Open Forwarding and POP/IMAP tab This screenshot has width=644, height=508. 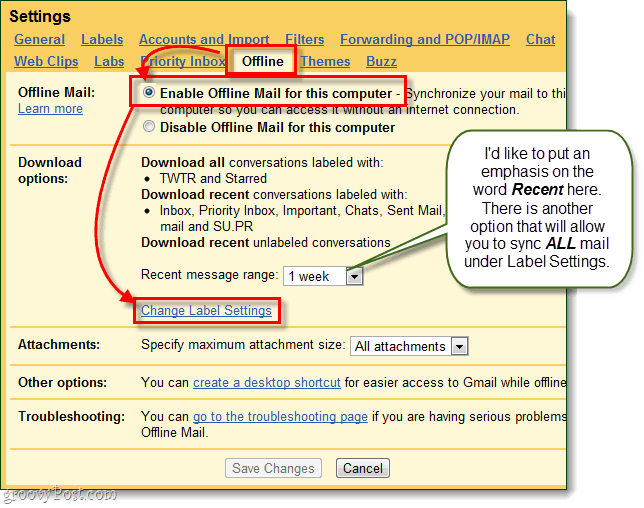[425, 39]
